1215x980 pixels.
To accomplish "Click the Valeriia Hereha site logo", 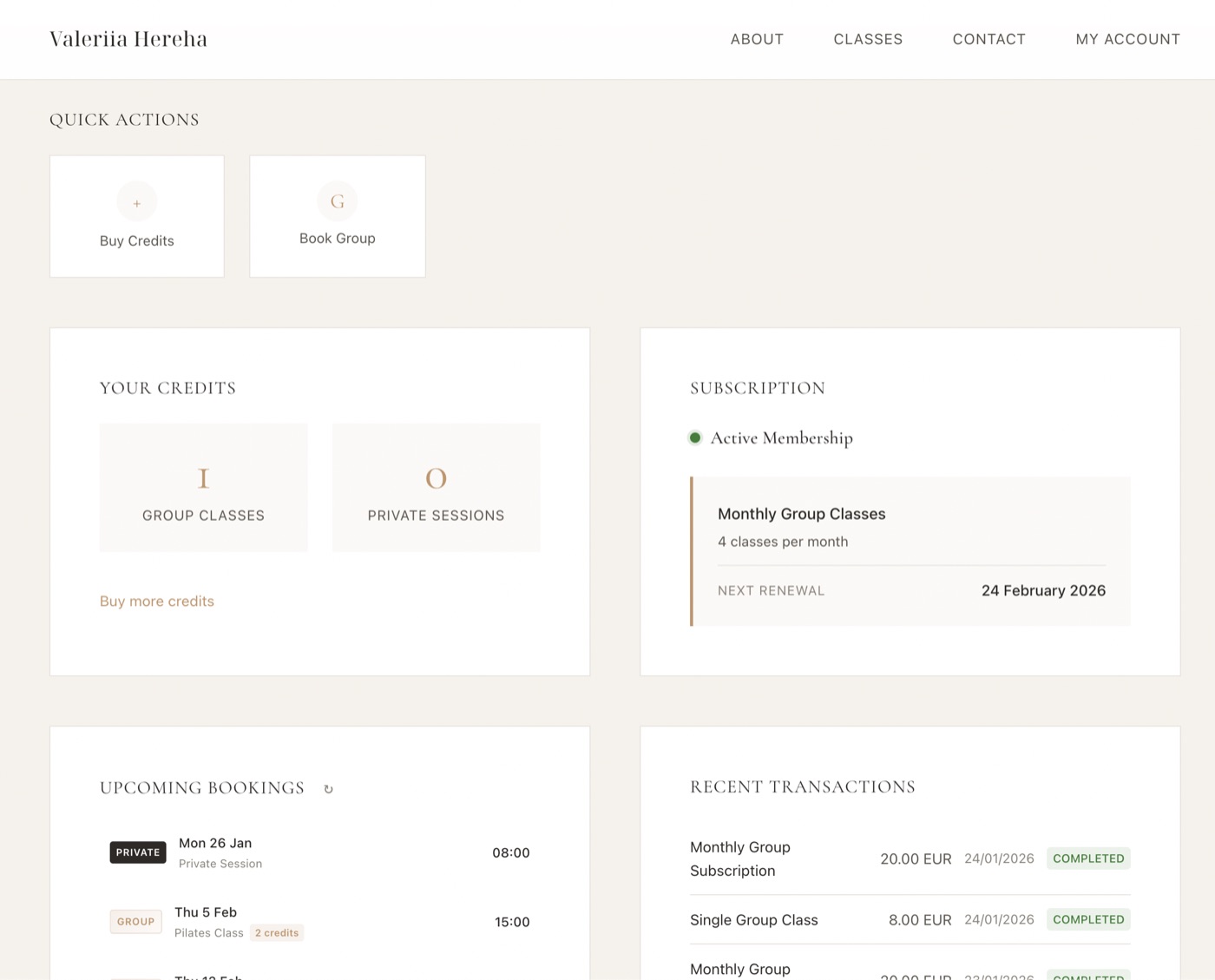I will pos(128,39).
